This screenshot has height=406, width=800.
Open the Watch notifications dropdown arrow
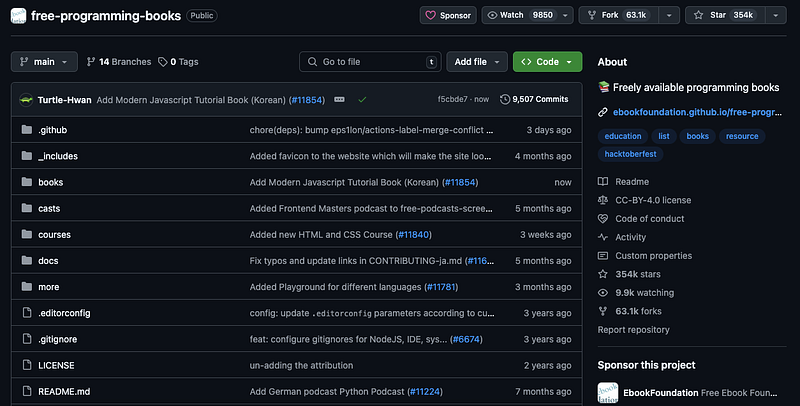[x=565, y=15]
